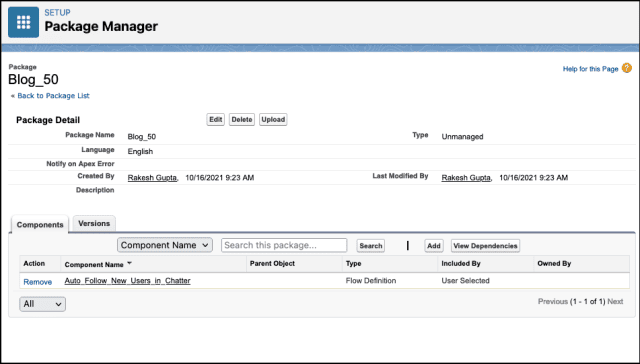Click the Edit package button

216,120
